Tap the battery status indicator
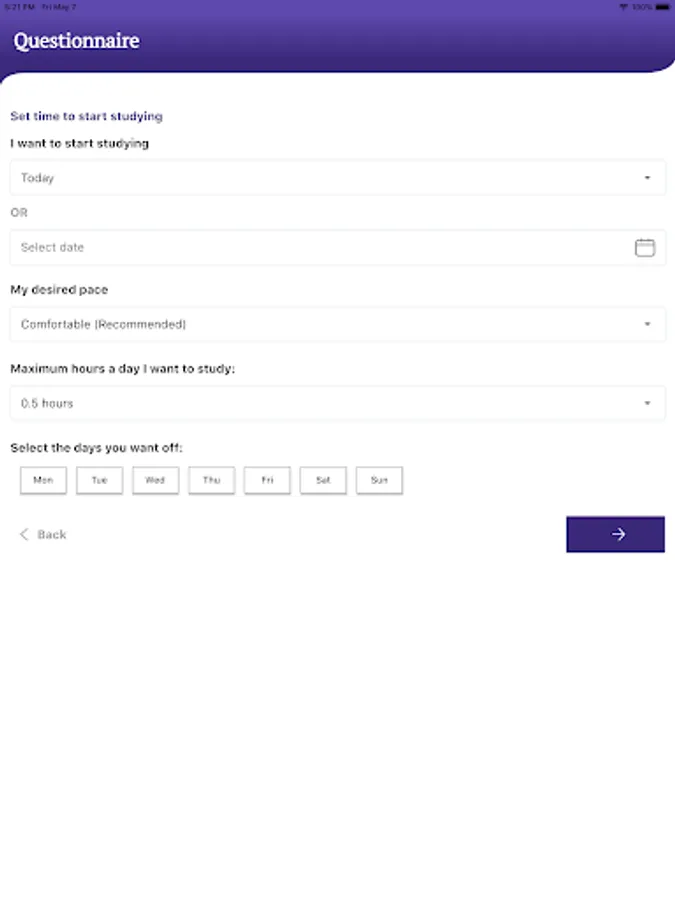Image resolution: width=675 pixels, height=900 pixels. pyautogui.click(x=661, y=6)
